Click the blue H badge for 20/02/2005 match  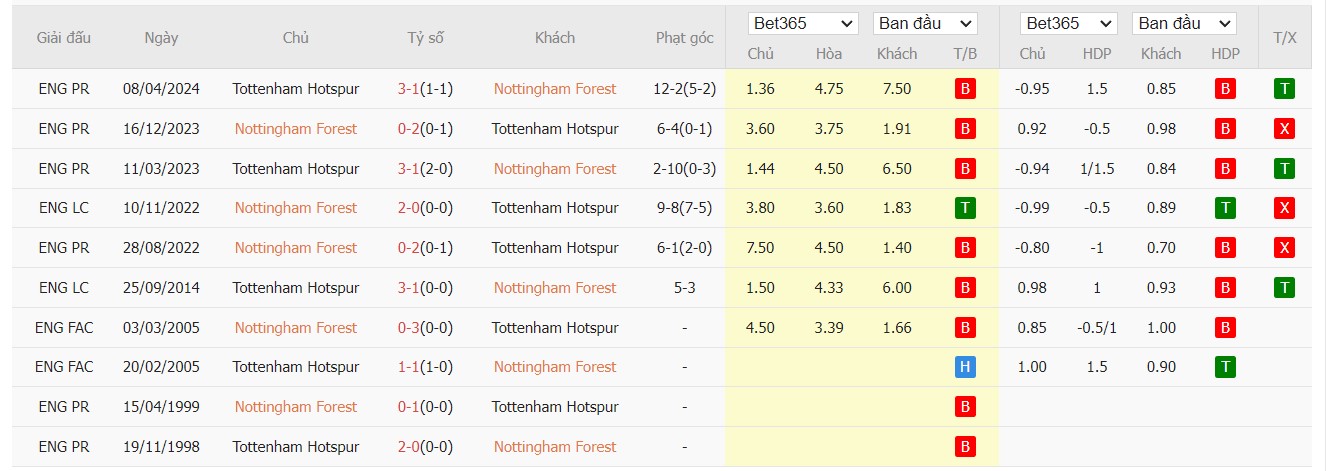(x=965, y=367)
